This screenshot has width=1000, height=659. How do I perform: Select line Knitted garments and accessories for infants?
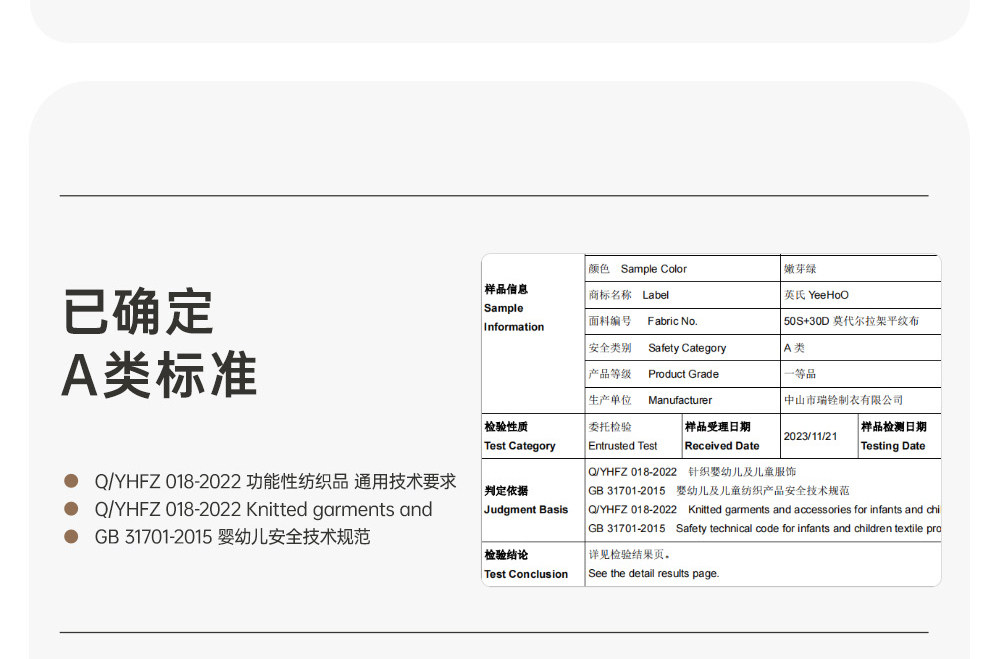coord(764,510)
